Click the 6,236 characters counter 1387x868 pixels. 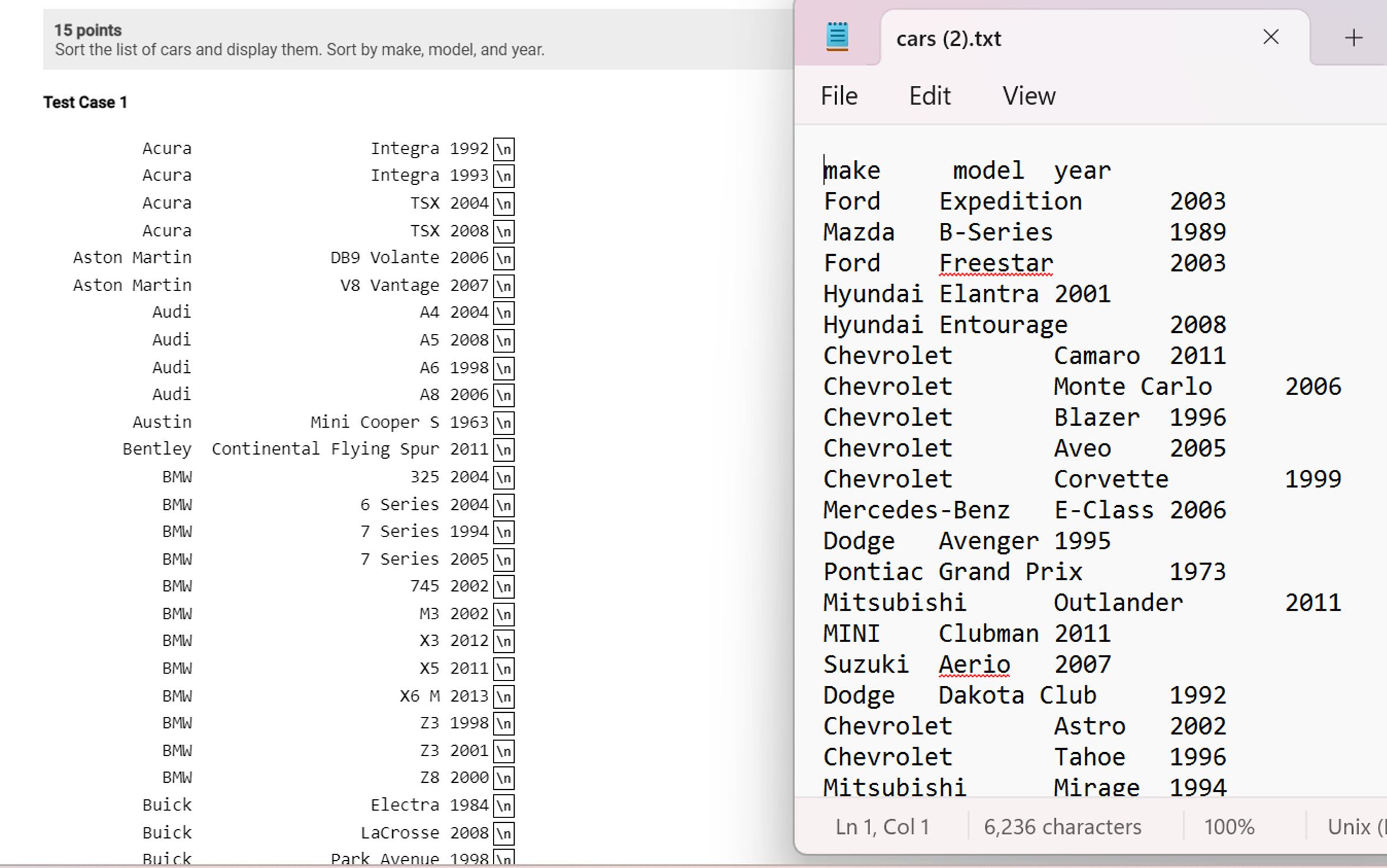(x=1062, y=826)
